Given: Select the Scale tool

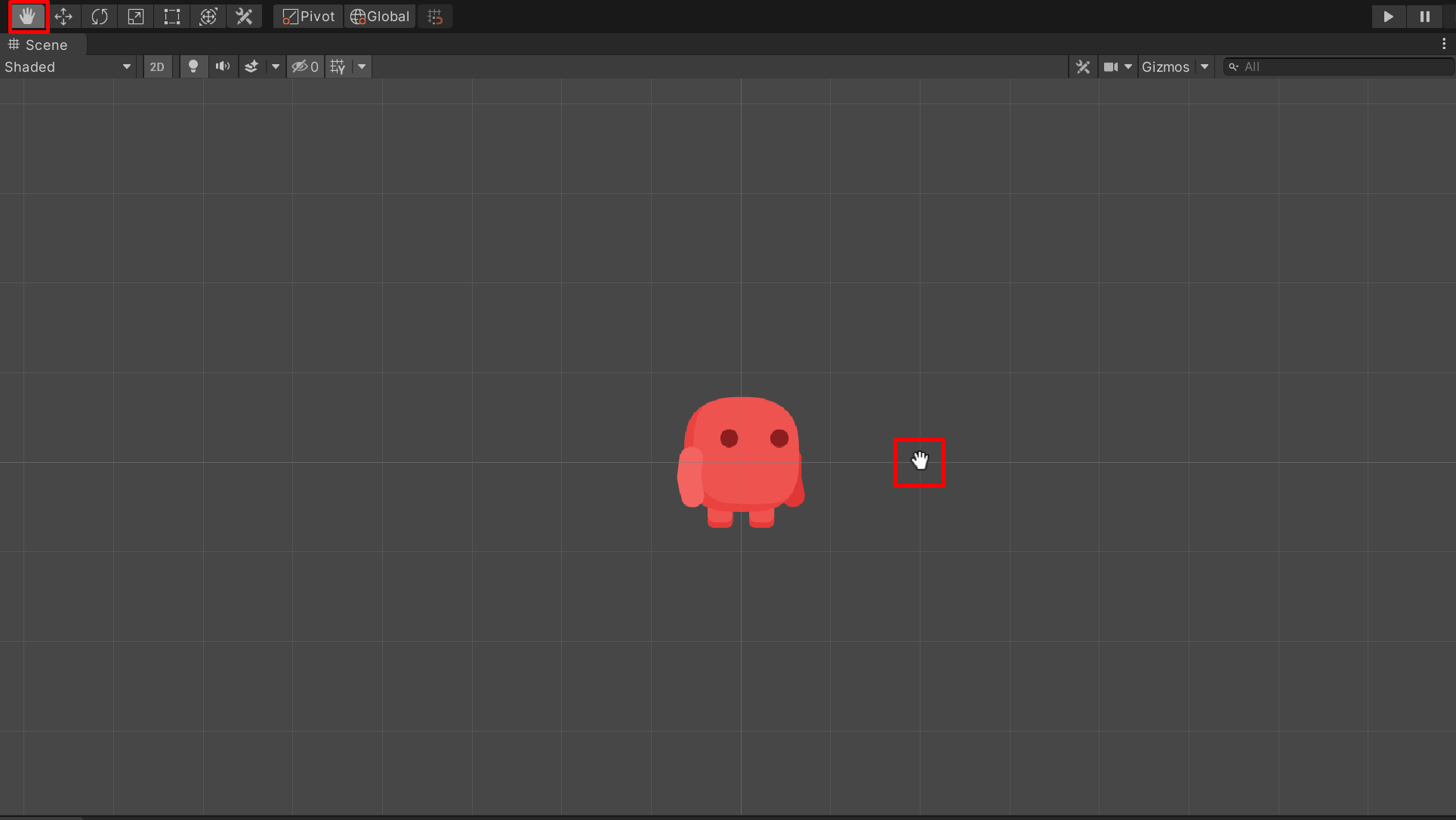Looking at the screenshot, I should 136,17.
